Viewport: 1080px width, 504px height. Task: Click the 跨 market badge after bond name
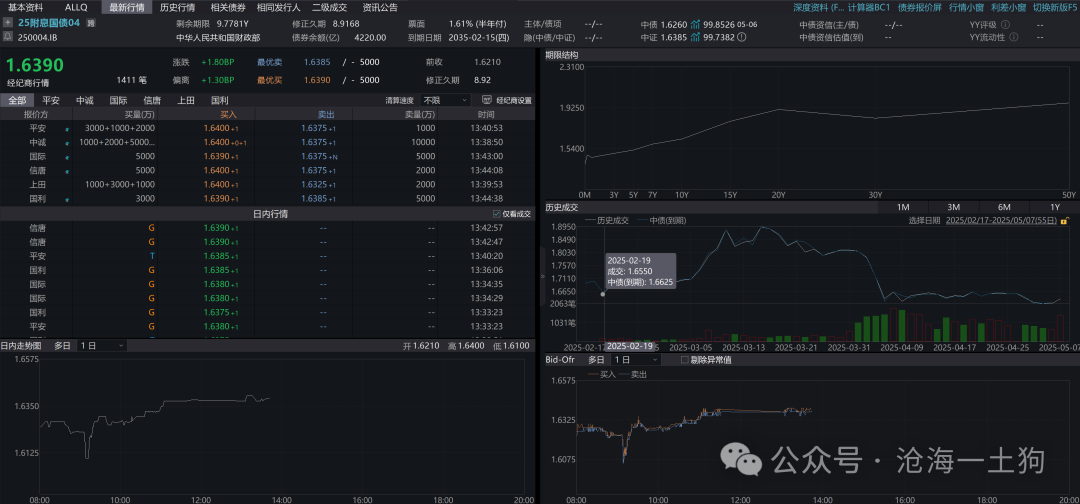pos(92,22)
